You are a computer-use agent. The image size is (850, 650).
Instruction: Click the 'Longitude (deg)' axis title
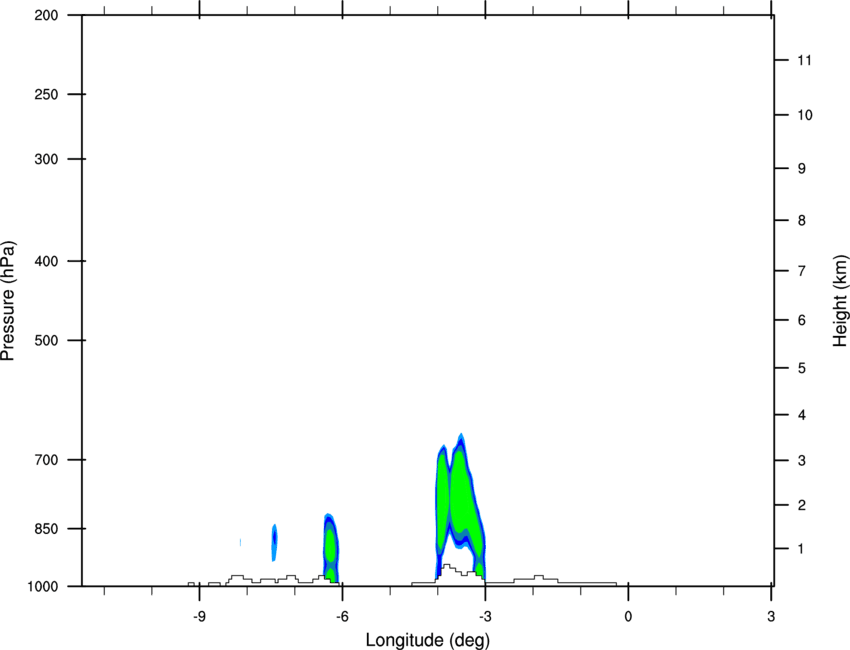tap(428, 640)
